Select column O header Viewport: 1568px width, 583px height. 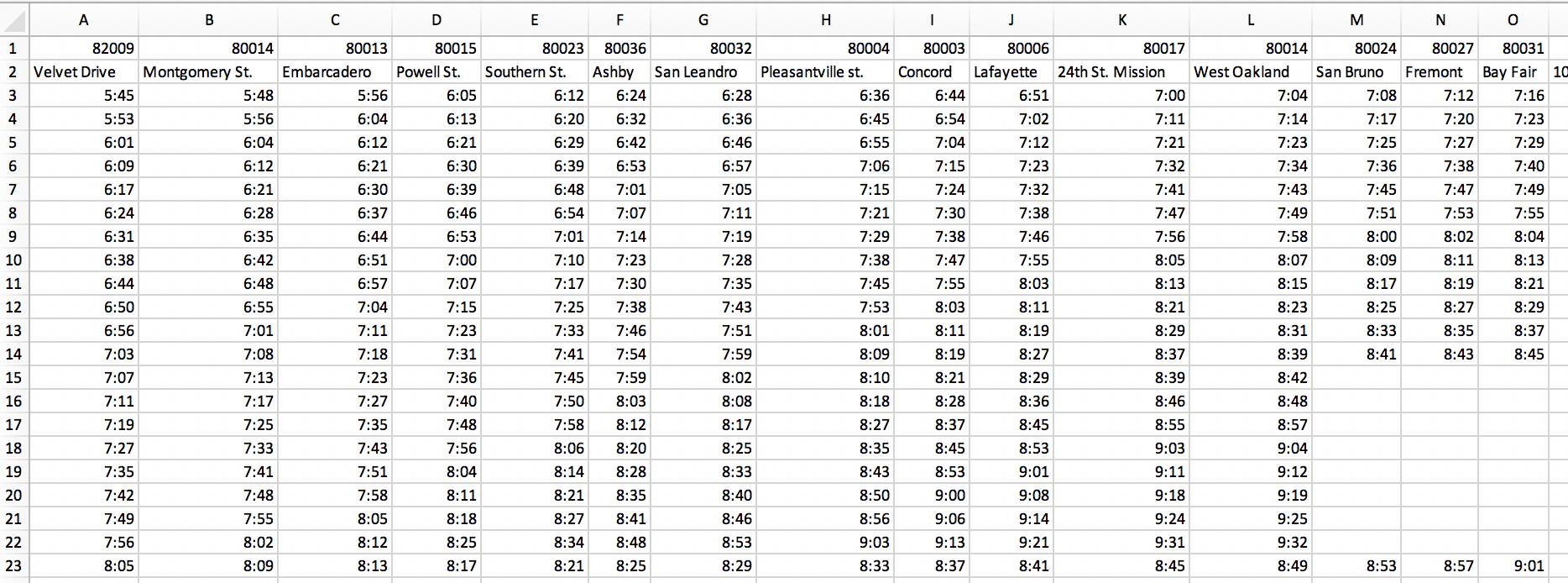point(1513,20)
